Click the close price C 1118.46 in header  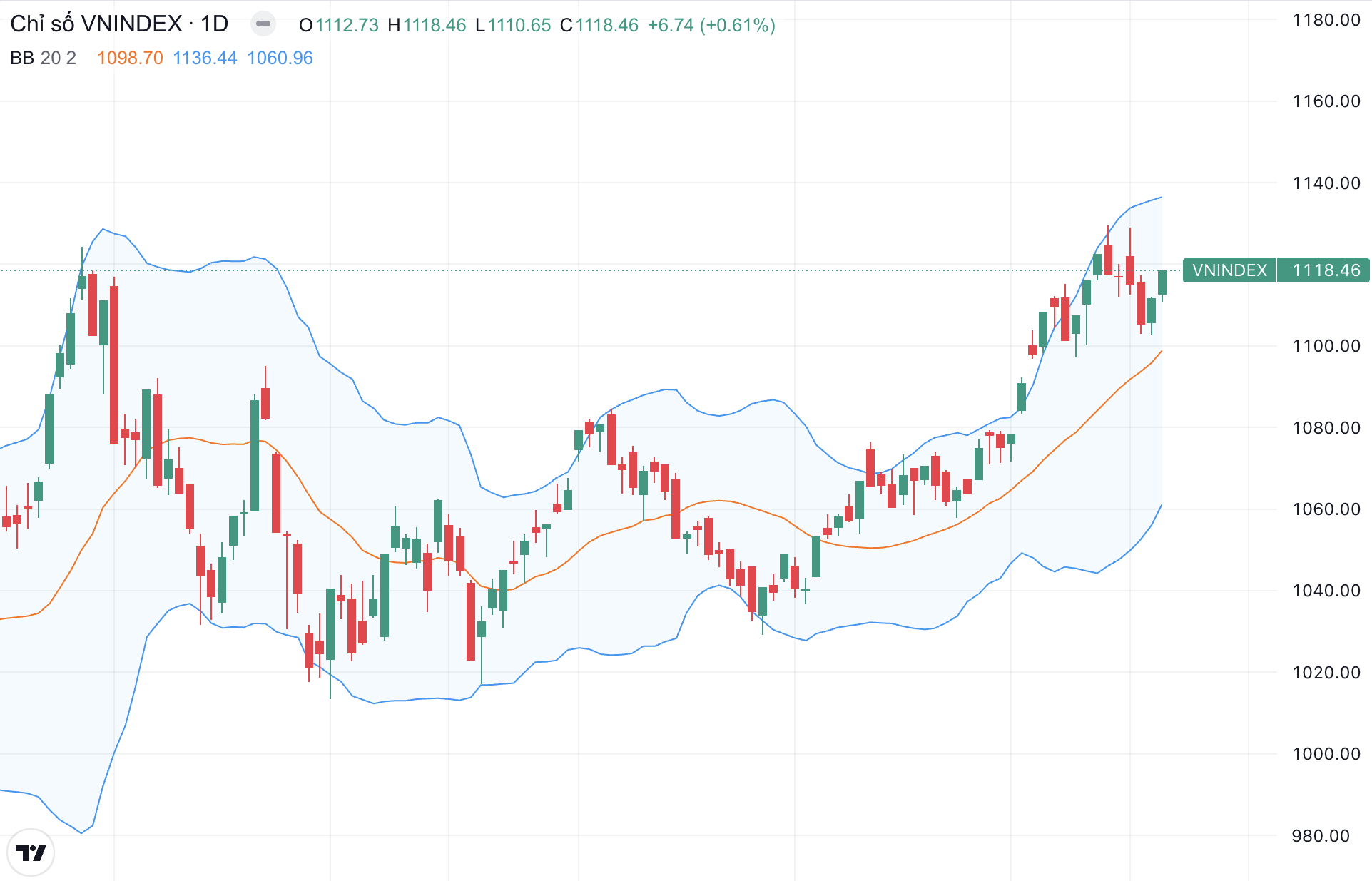(x=599, y=25)
